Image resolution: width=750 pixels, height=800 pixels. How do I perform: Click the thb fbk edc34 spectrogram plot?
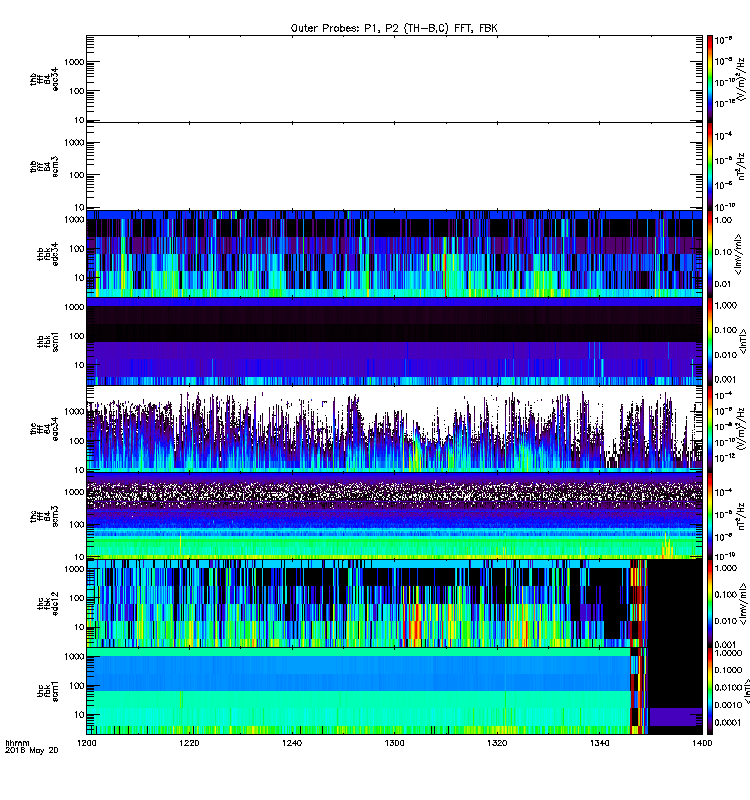coord(394,254)
